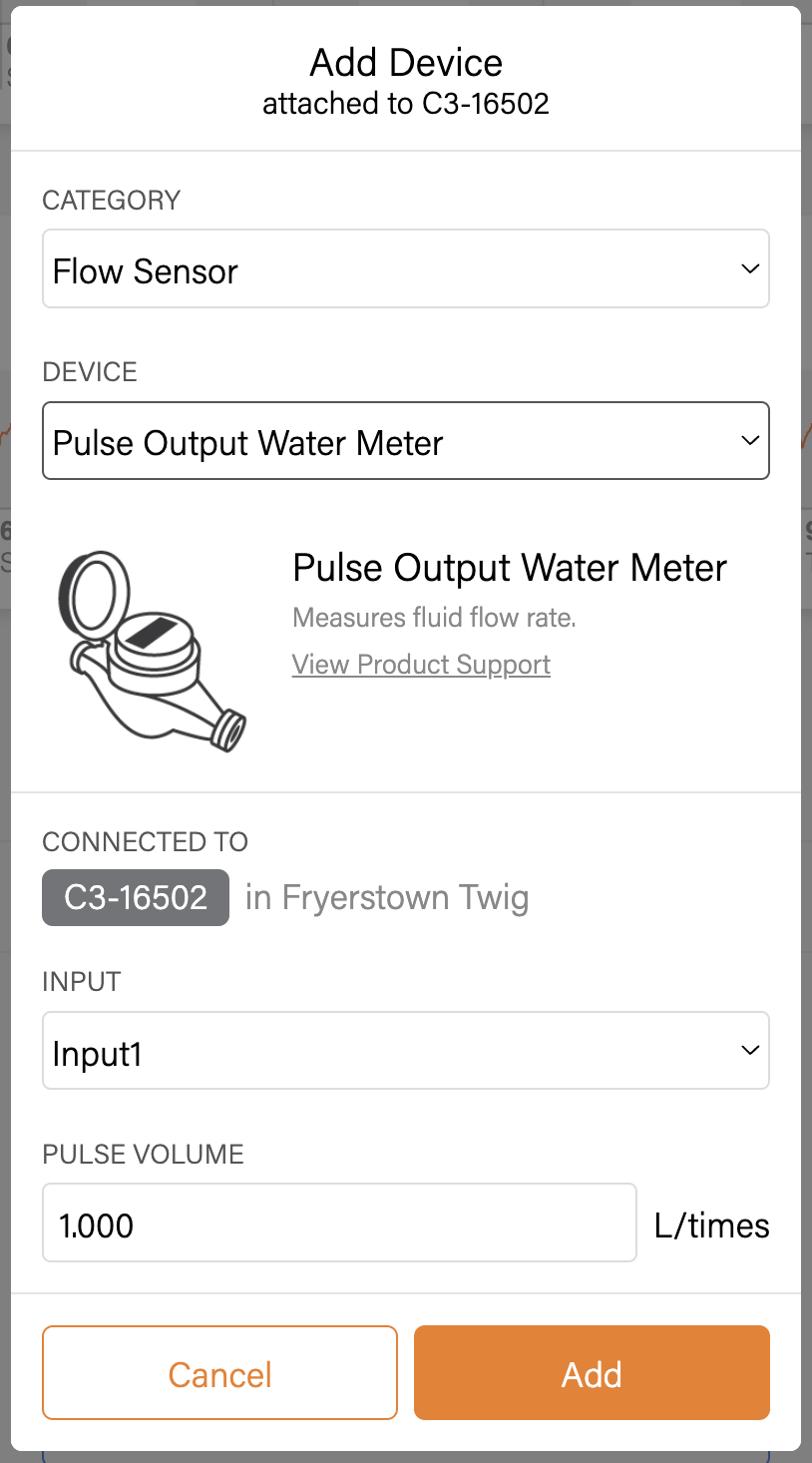The height and width of the screenshot is (1463, 812).
Task: Click the chevron arrow in the Category field
Action: click(x=750, y=269)
